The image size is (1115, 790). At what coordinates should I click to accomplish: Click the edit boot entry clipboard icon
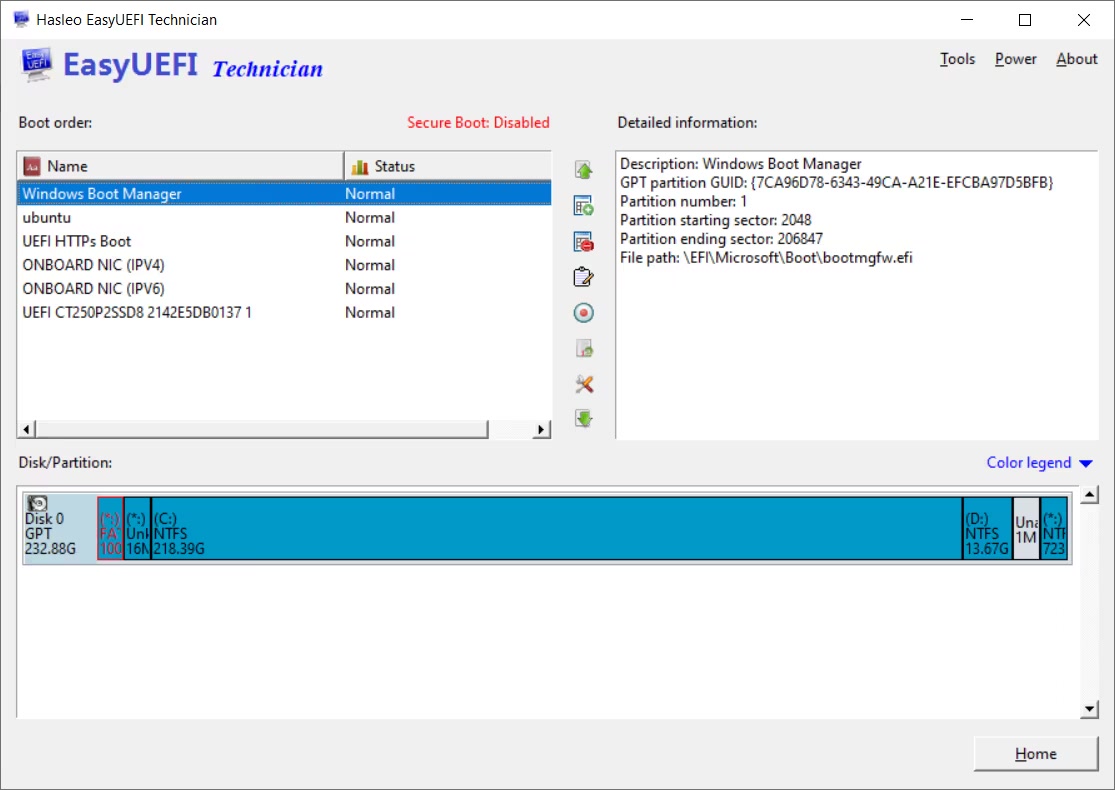584,277
